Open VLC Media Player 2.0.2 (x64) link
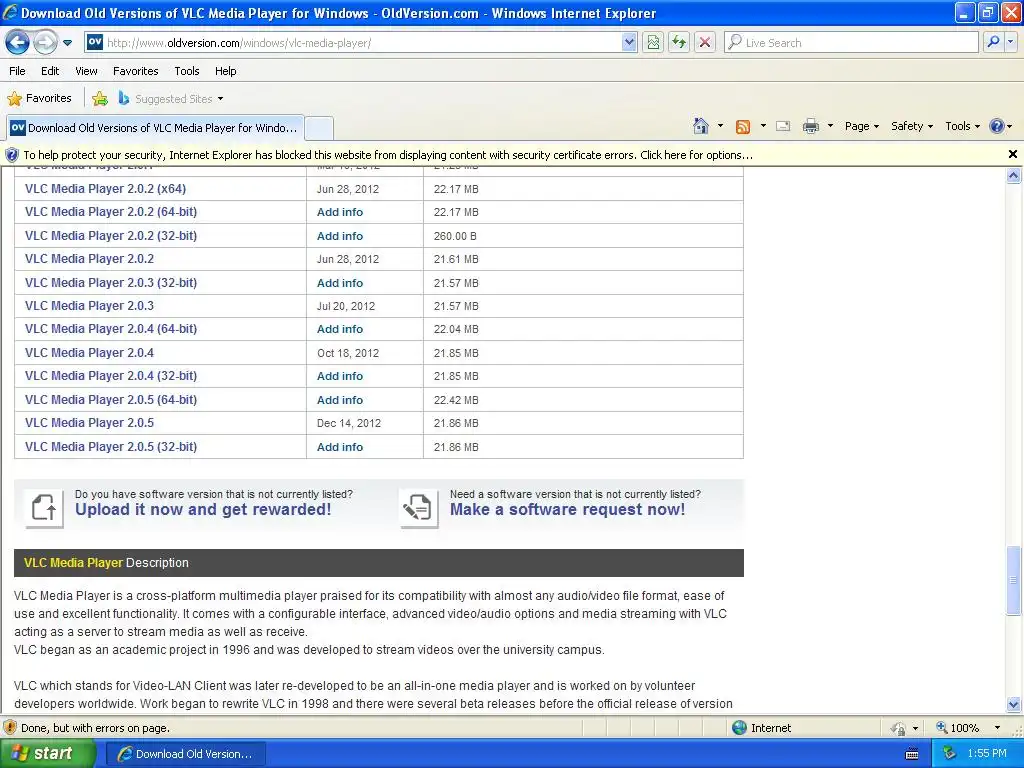 105,189
